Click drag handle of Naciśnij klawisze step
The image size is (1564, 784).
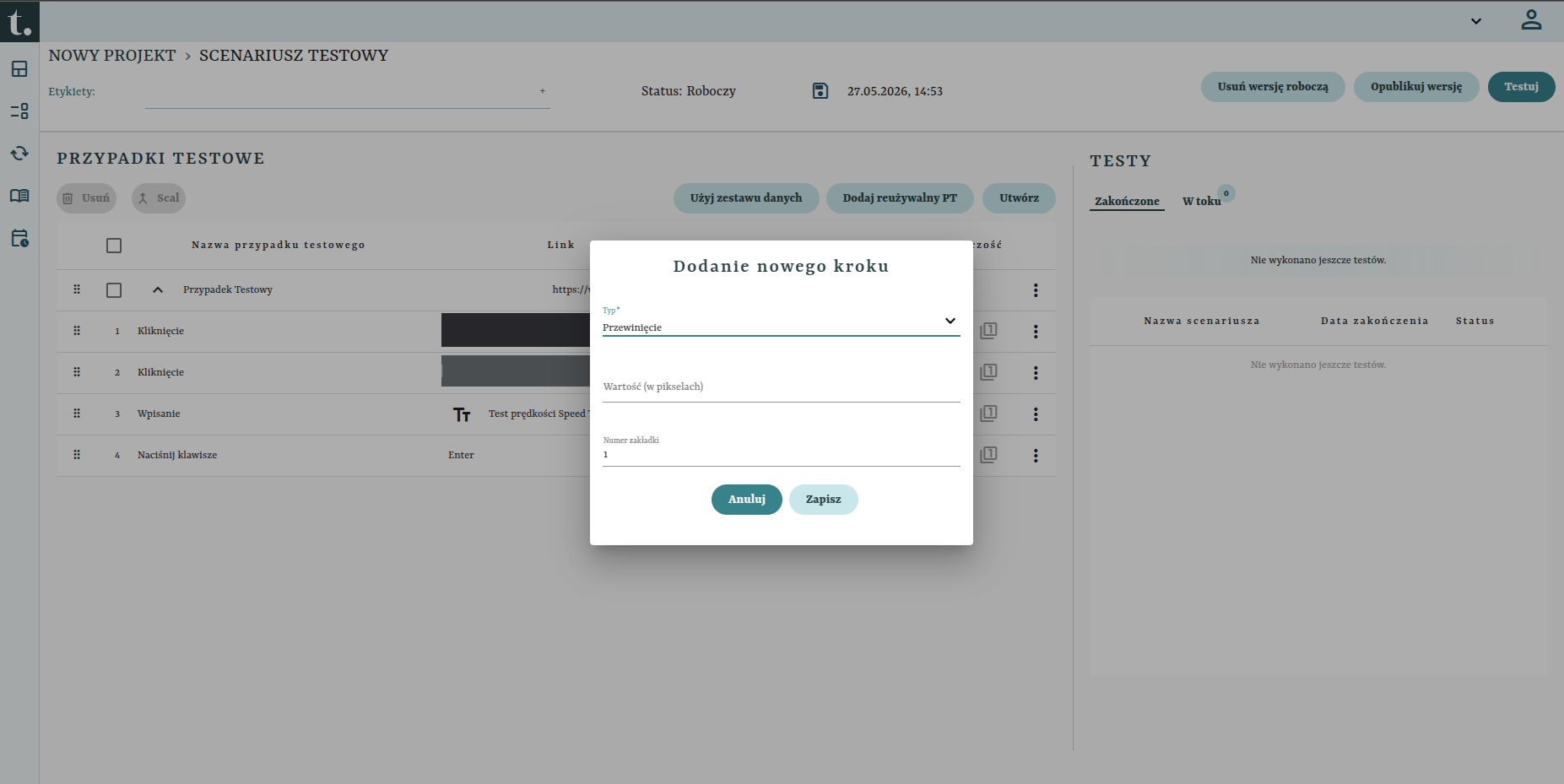tap(77, 455)
